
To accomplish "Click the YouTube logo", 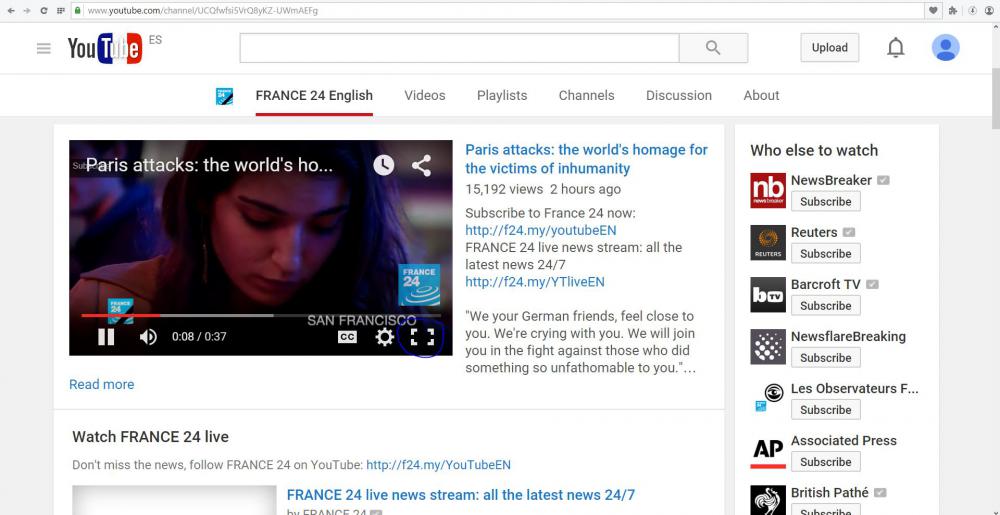I will tap(104, 48).
